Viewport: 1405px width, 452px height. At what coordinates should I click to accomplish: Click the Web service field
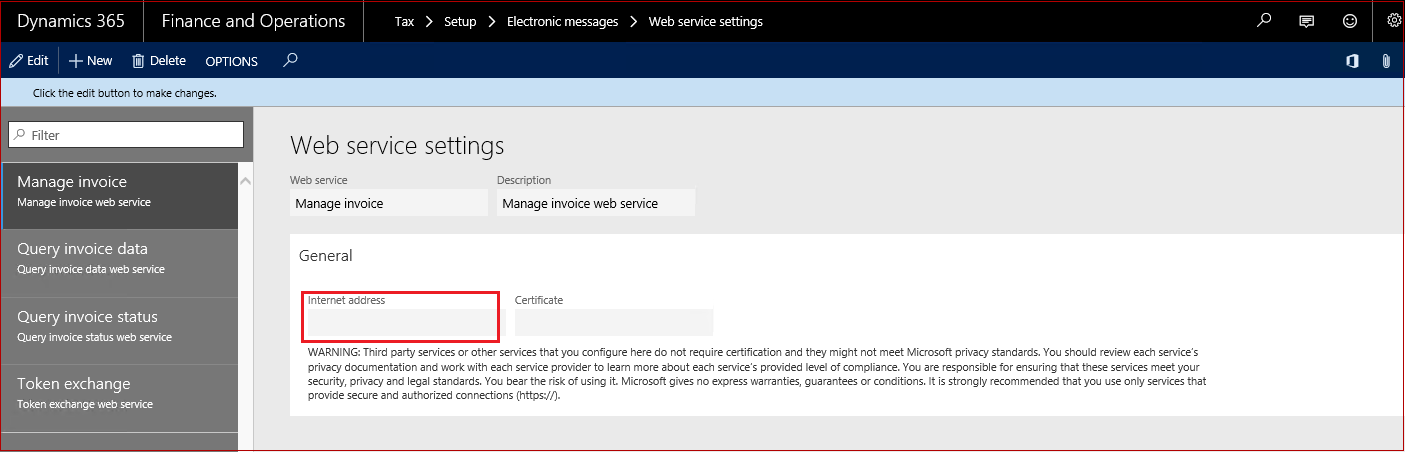(388, 203)
